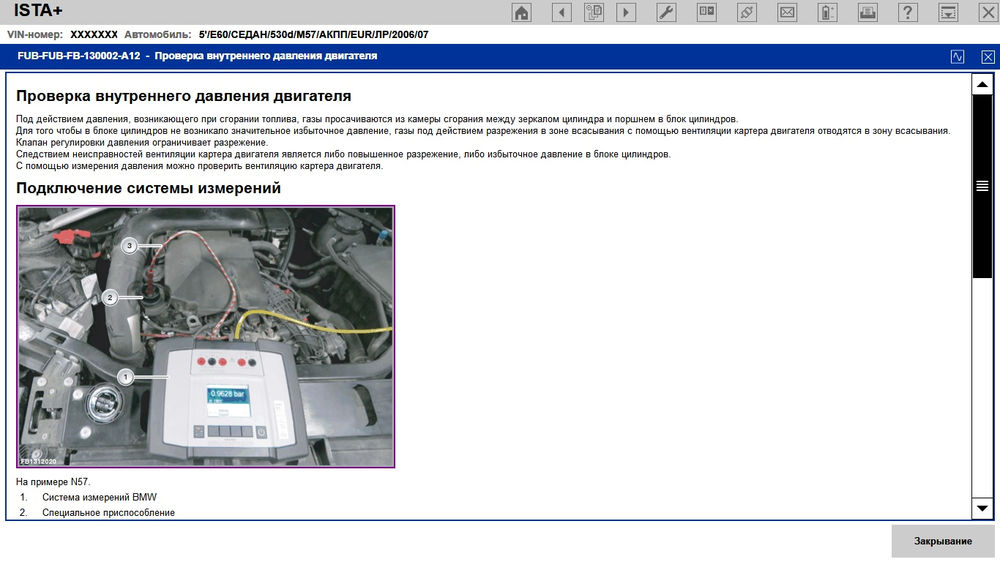Open help with the question mark icon
1000x562 pixels.
[908, 13]
